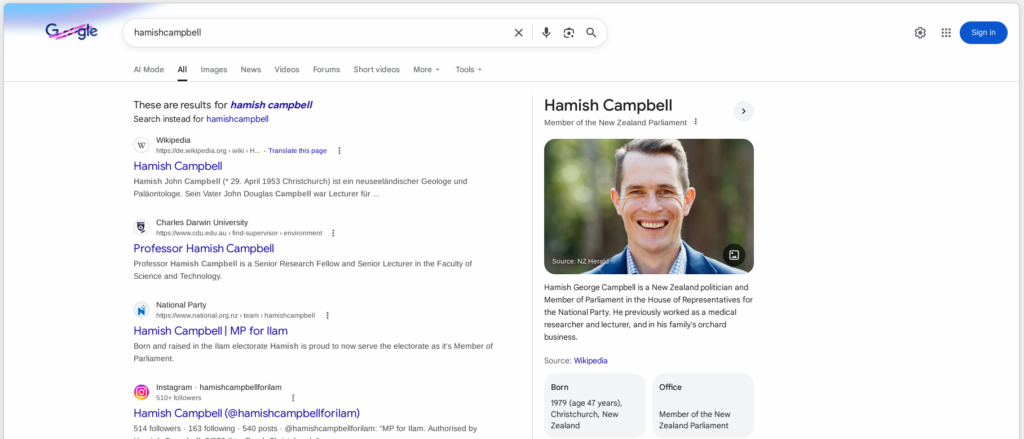Switch to the News tab
Screen dimensions: 1024x439
(x=251, y=70)
